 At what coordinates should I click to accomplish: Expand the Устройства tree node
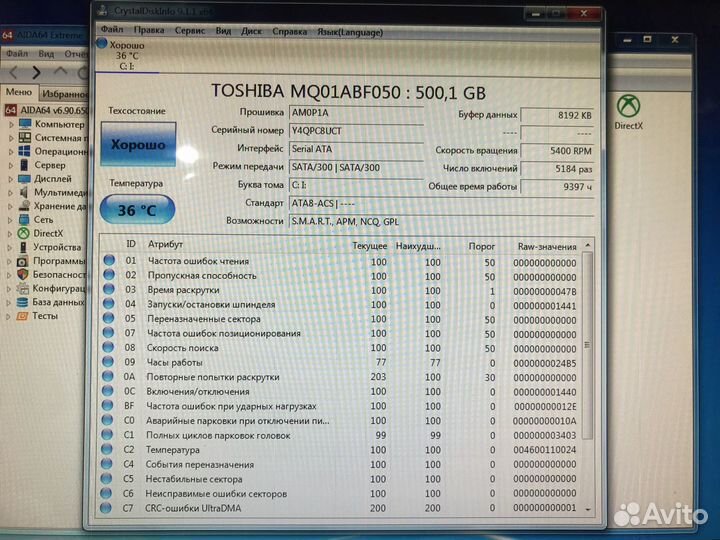click(x=10, y=247)
